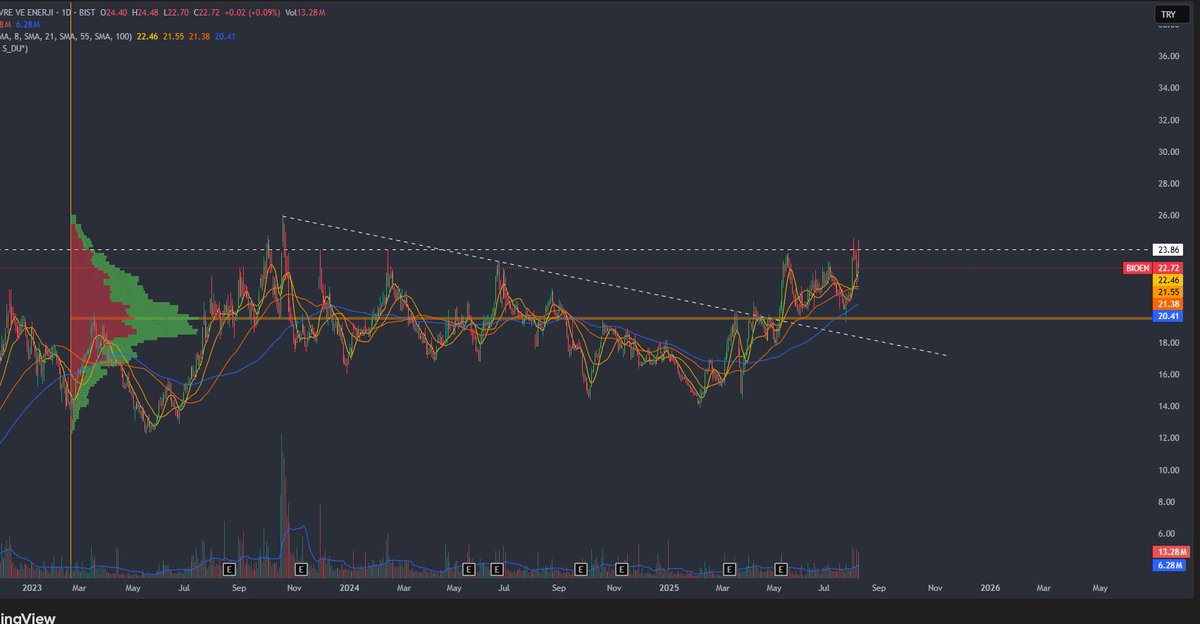The width and height of the screenshot is (1200, 624).
Task: Click the 2025 label on the time axis
Action: 669,589
